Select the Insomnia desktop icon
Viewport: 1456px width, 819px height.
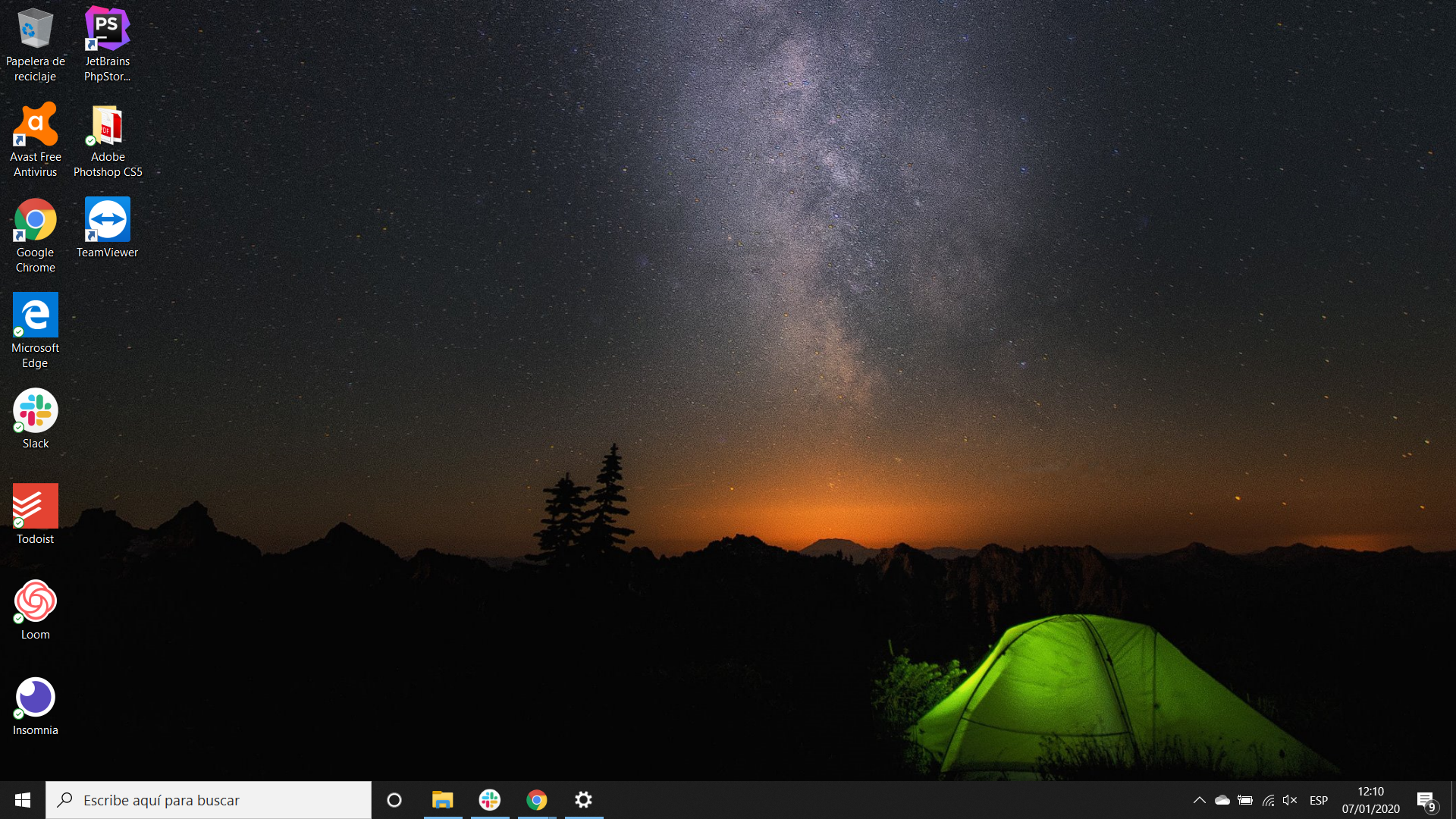(x=35, y=707)
